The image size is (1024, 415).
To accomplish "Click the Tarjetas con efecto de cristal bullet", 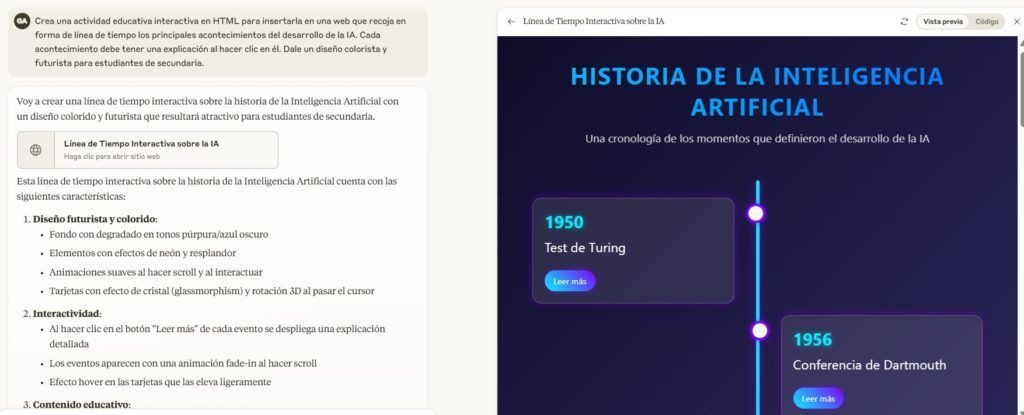I will click(x=212, y=291).
